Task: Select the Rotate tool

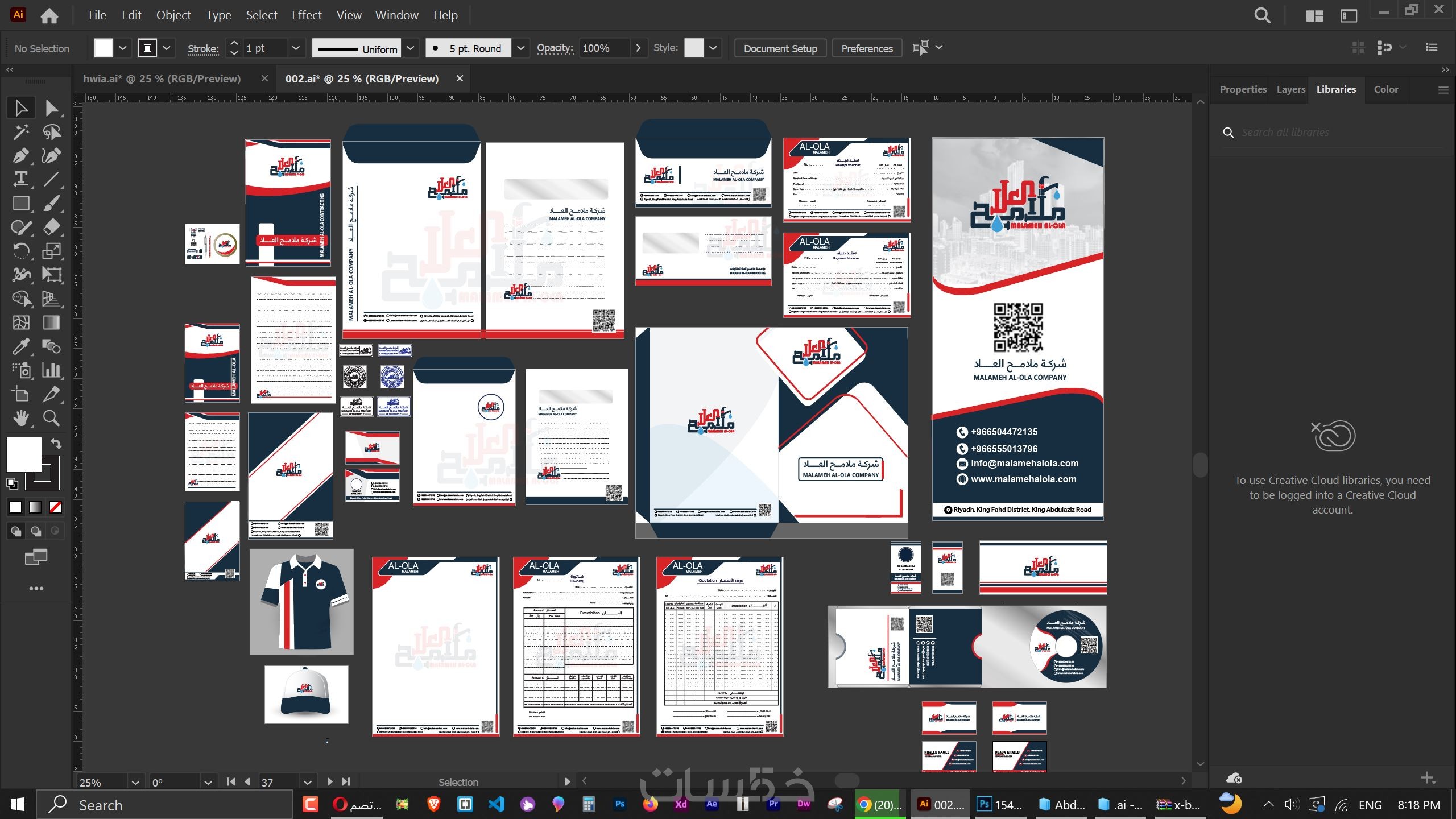Action: pyautogui.click(x=21, y=251)
